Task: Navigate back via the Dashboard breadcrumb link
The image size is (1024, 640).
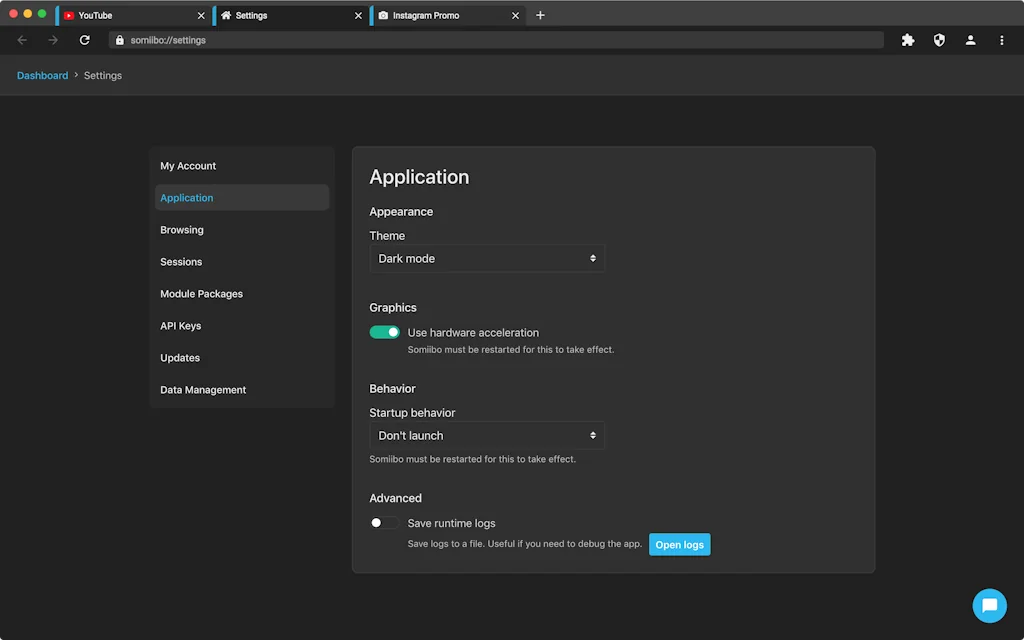Action: [42, 75]
